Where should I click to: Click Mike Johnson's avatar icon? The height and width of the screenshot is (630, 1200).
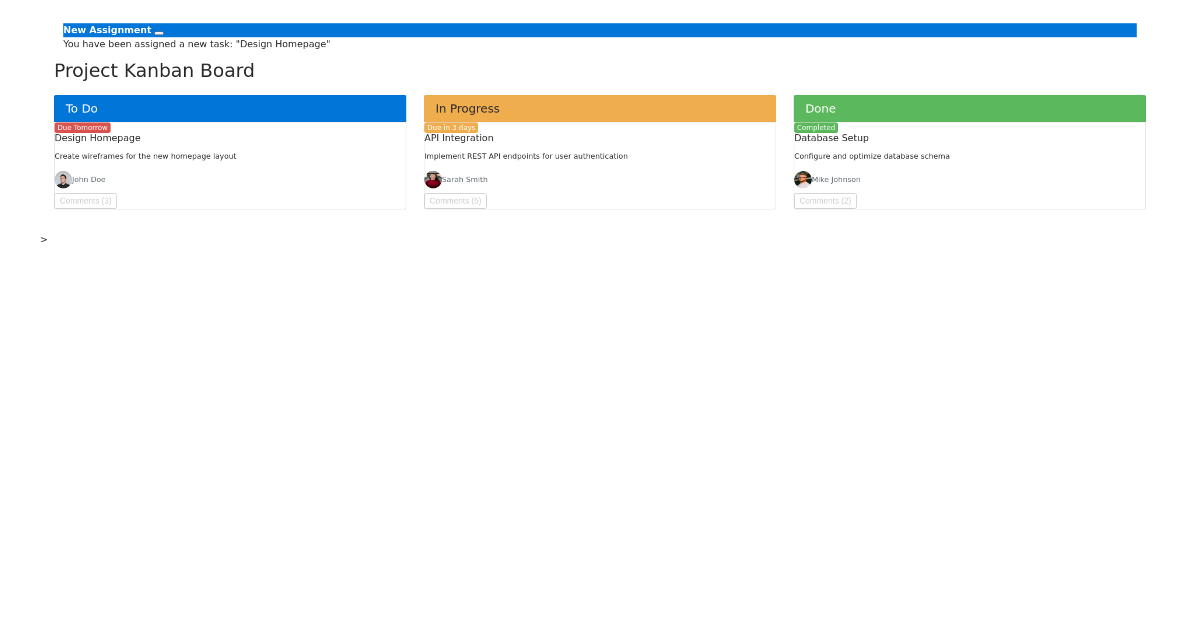tap(803, 179)
